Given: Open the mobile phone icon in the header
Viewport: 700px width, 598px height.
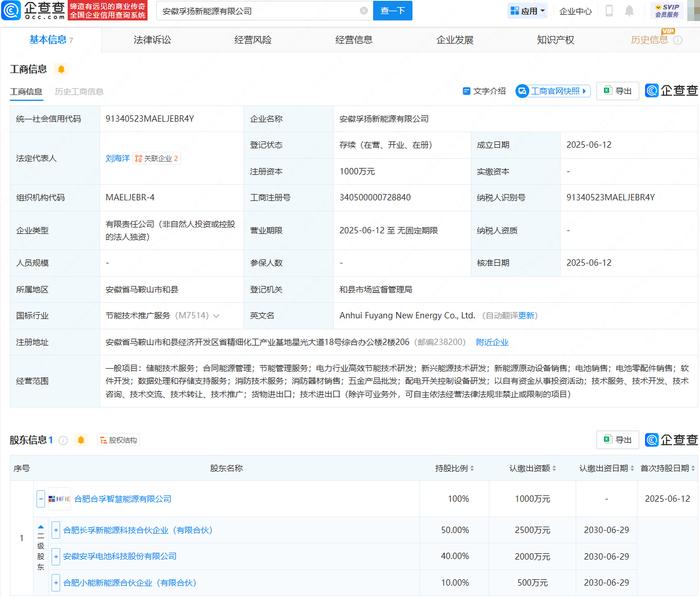Looking at the screenshot, I should tap(609, 11).
